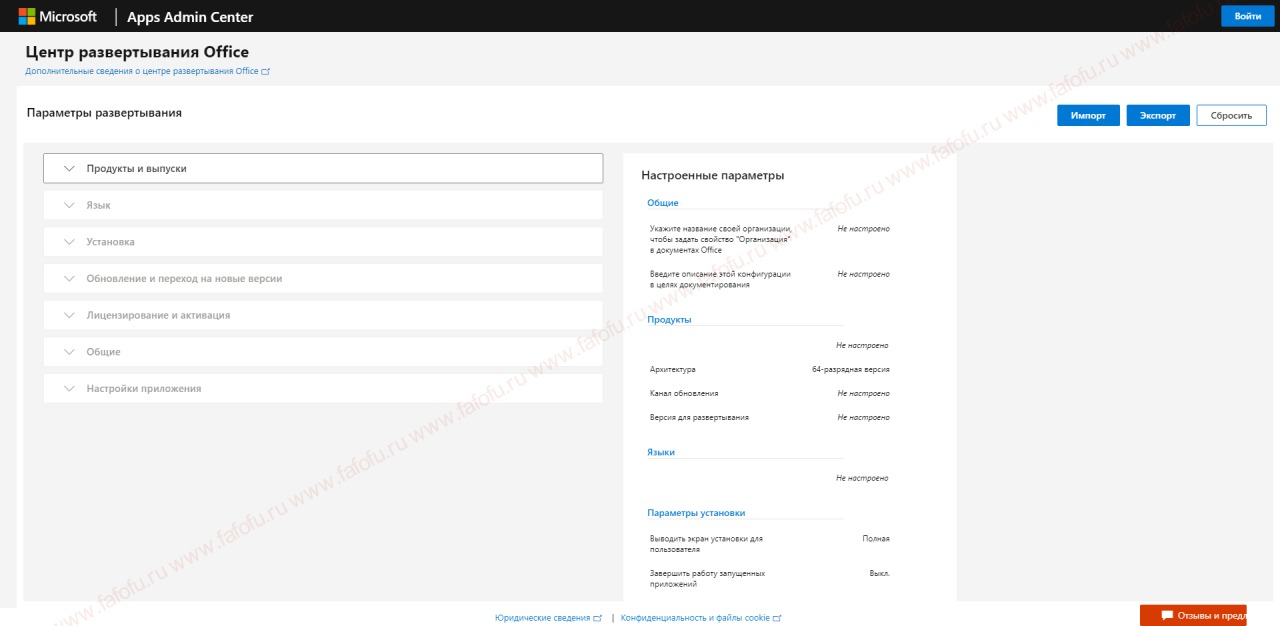Select the 64-разрядная версия value
1280x626 pixels.
851,369
